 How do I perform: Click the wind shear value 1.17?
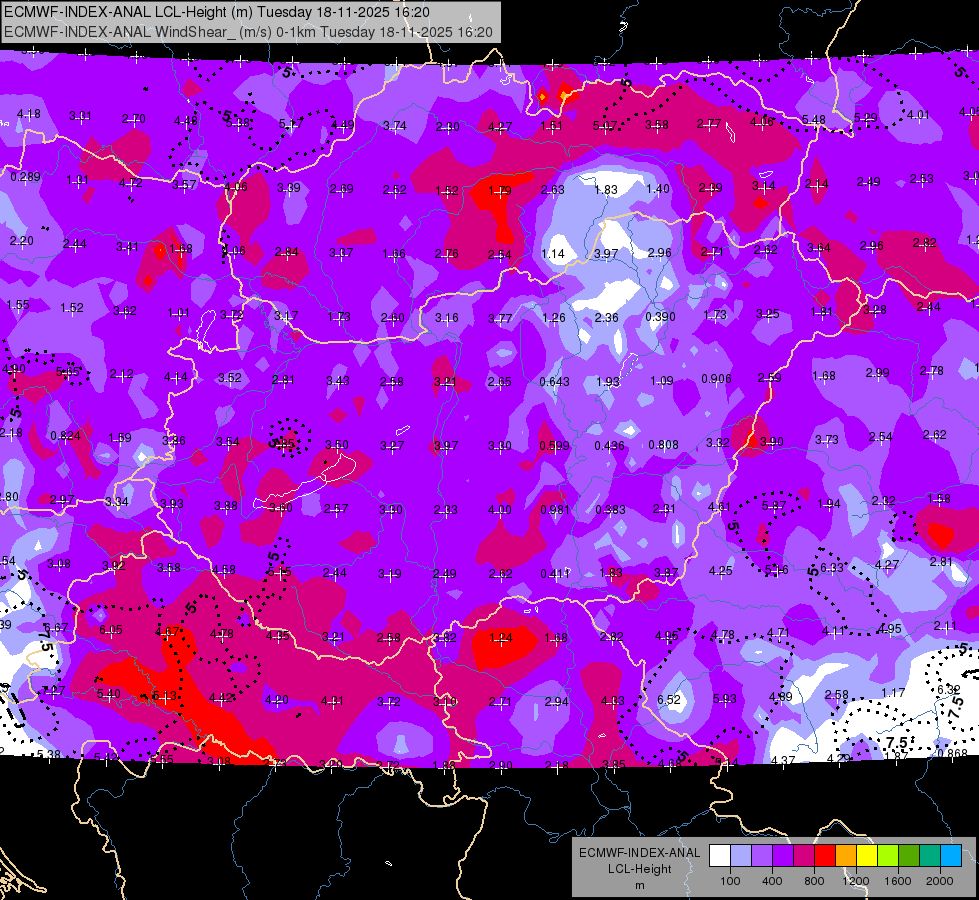click(893, 692)
